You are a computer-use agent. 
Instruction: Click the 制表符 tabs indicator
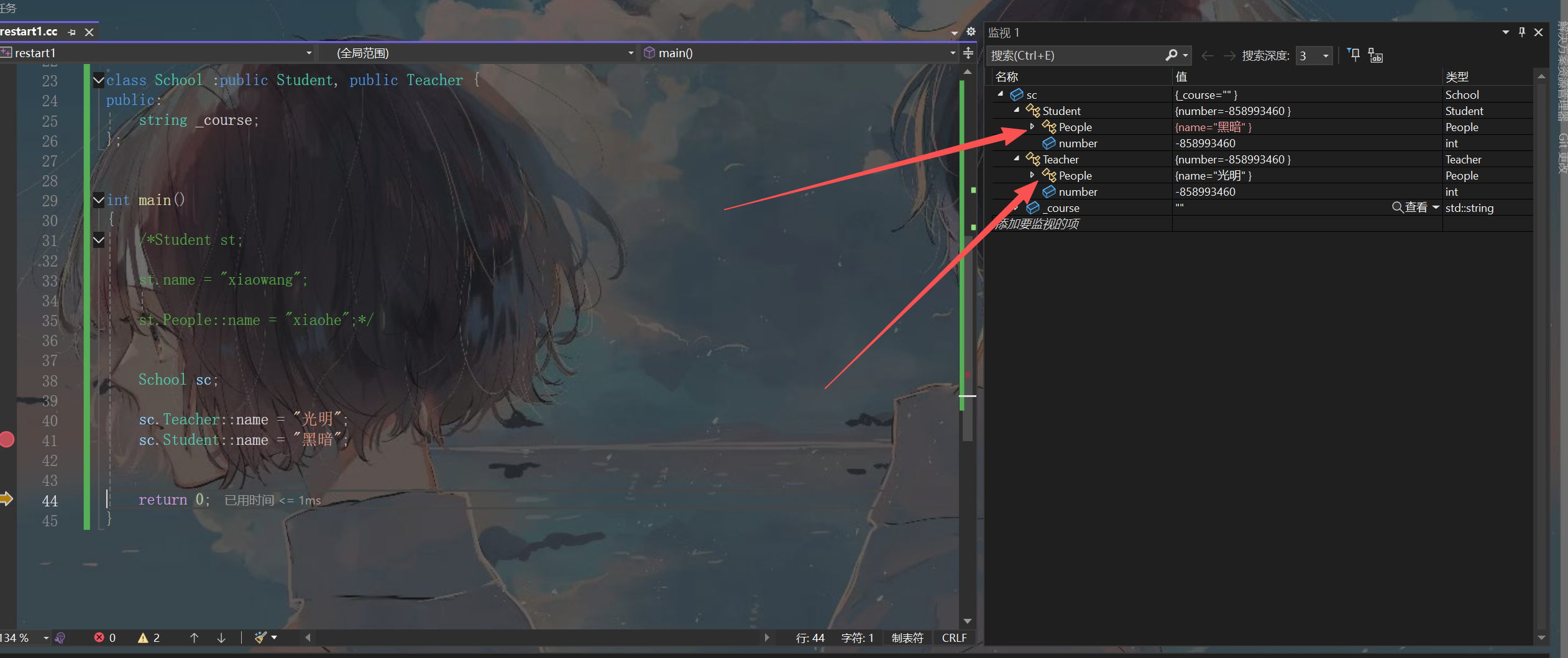click(907, 638)
